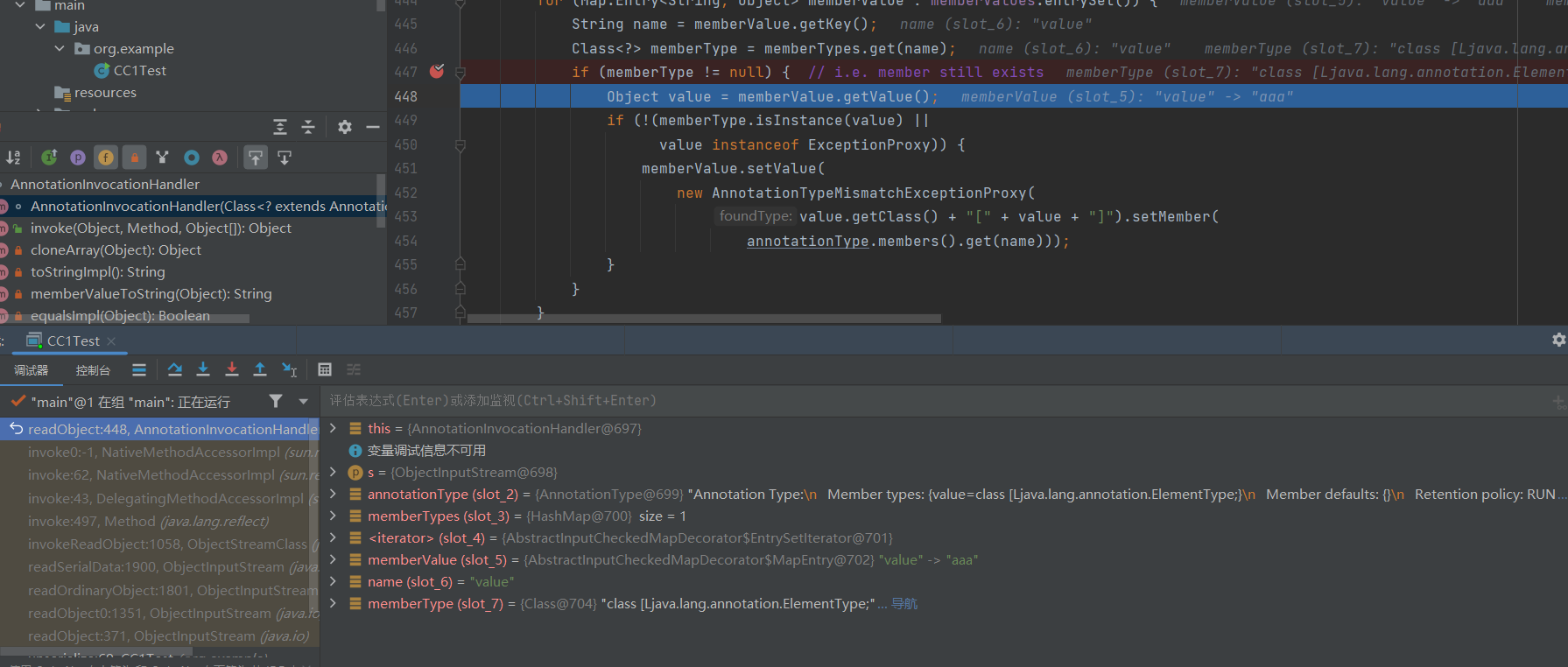Screen dimensions: 1568x667
Task: Click the breakpoint marker on line 447
Action: pyautogui.click(x=437, y=72)
